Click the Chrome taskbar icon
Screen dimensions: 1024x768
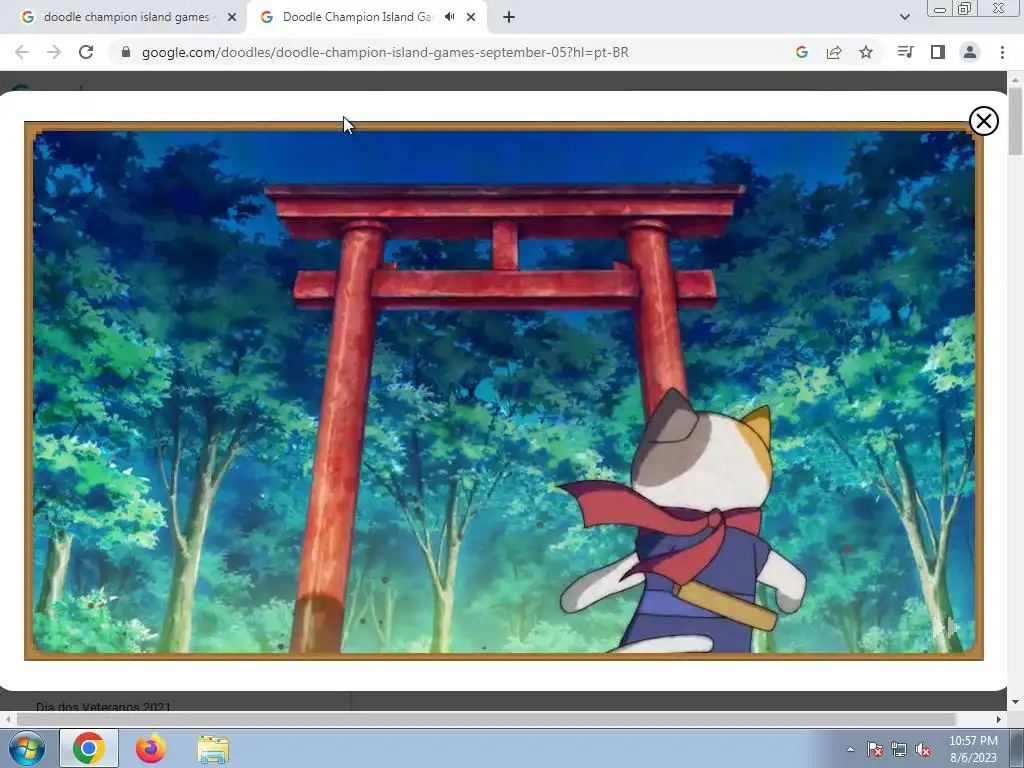pyautogui.click(x=89, y=748)
